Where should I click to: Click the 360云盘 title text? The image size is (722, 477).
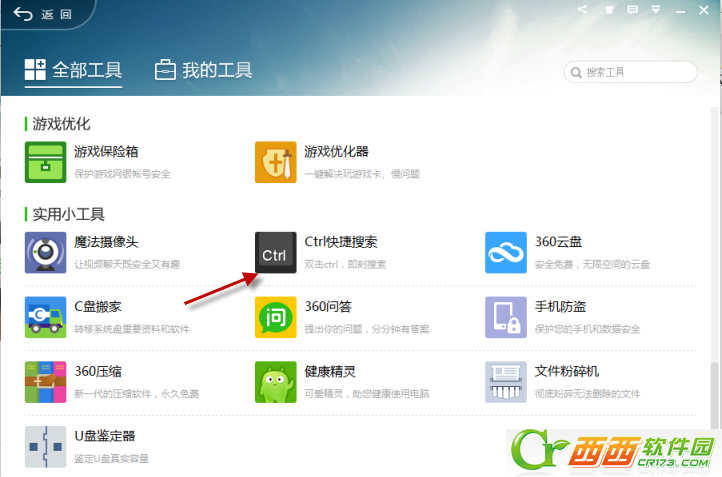pyautogui.click(x=558, y=242)
